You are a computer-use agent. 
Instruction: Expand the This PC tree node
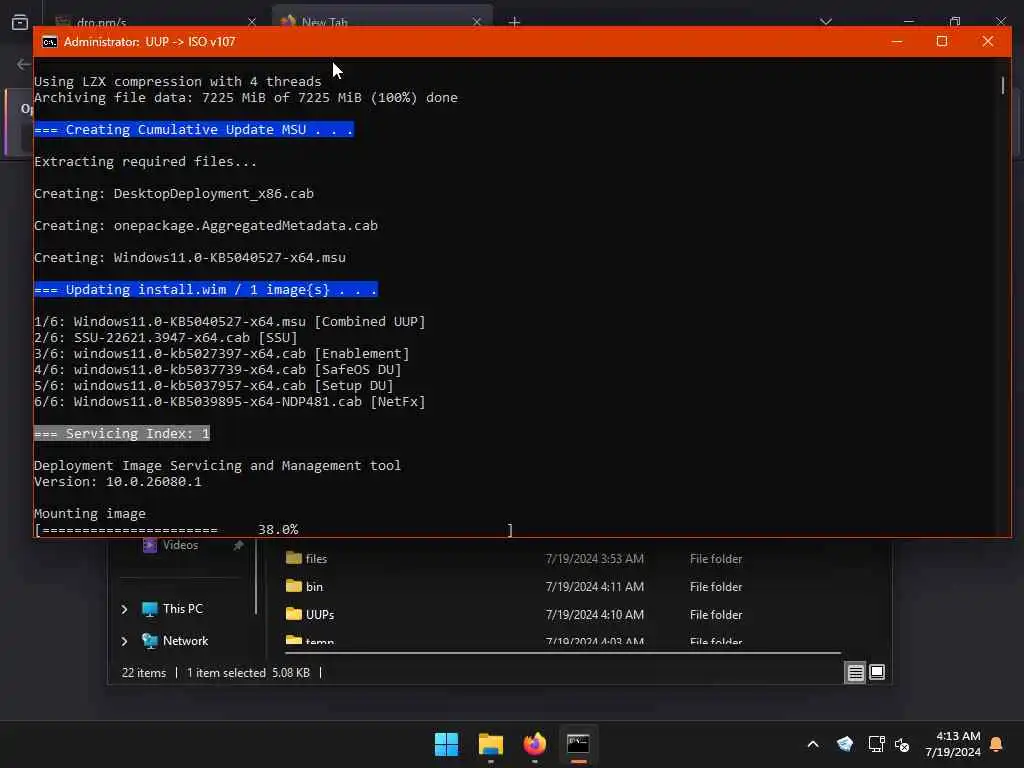pos(124,609)
